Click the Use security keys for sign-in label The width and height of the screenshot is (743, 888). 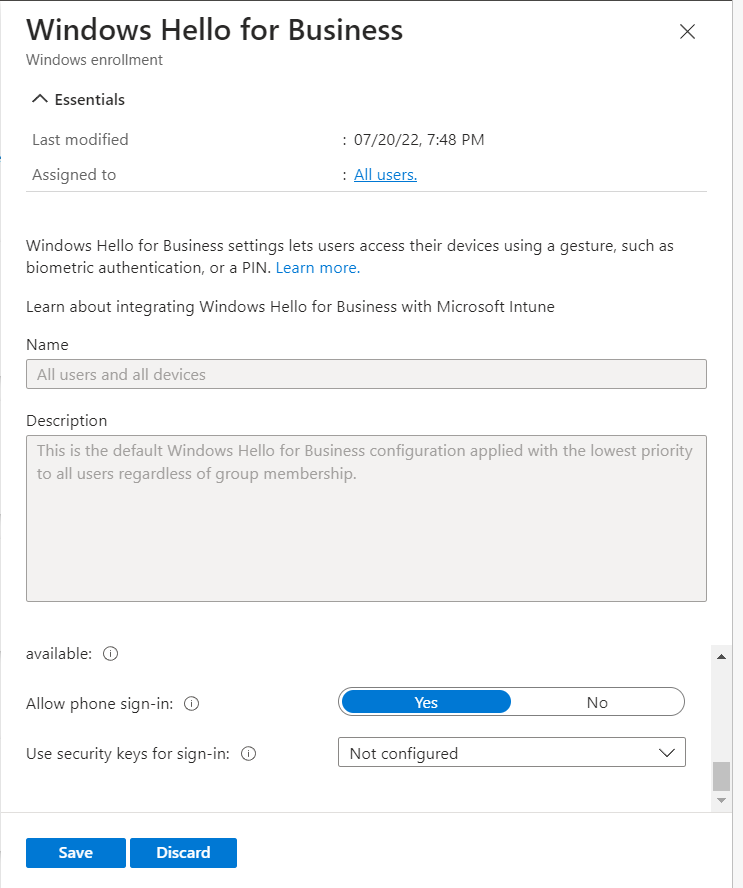(x=128, y=753)
